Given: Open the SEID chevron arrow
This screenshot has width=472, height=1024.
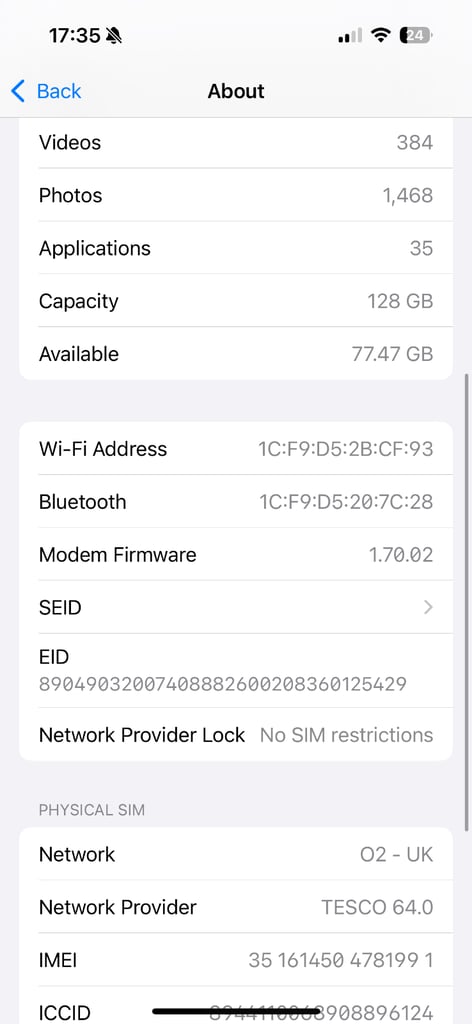Looking at the screenshot, I should point(428,607).
